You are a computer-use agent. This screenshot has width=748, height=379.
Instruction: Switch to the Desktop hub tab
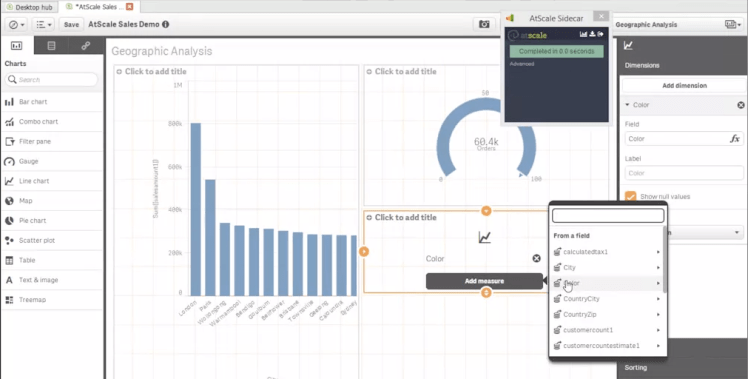click(x=29, y=7)
